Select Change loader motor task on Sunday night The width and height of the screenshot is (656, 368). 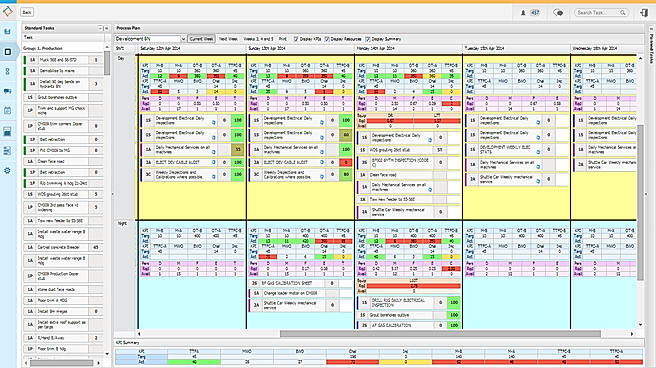click(x=300, y=294)
